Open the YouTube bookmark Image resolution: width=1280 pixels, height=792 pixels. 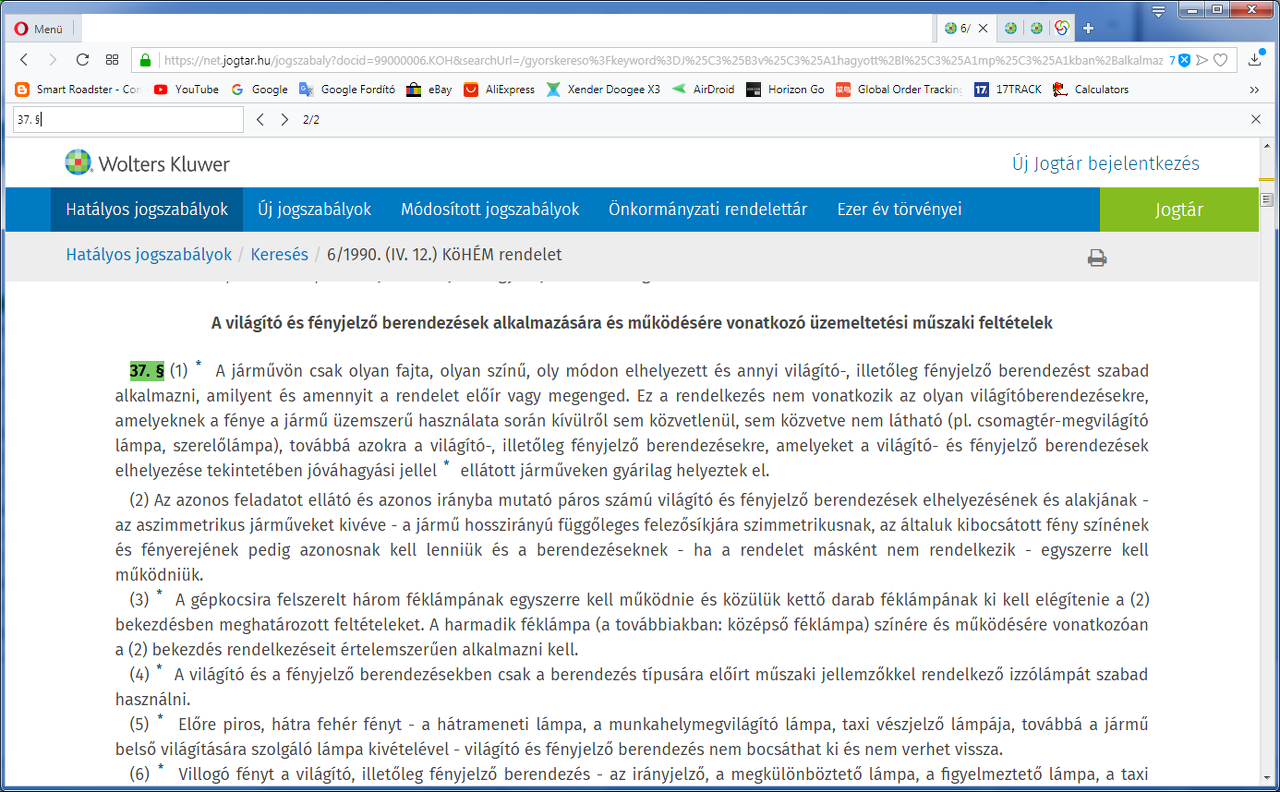(187, 89)
